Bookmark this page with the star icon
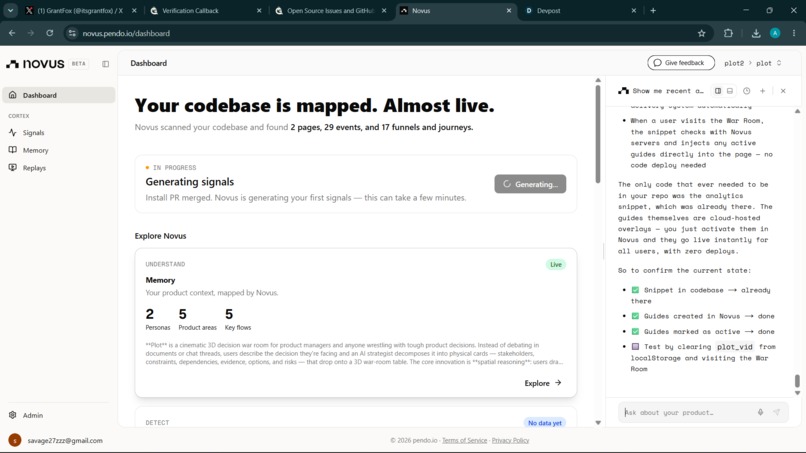The width and height of the screenshot is (806, 453). (701, 33)
